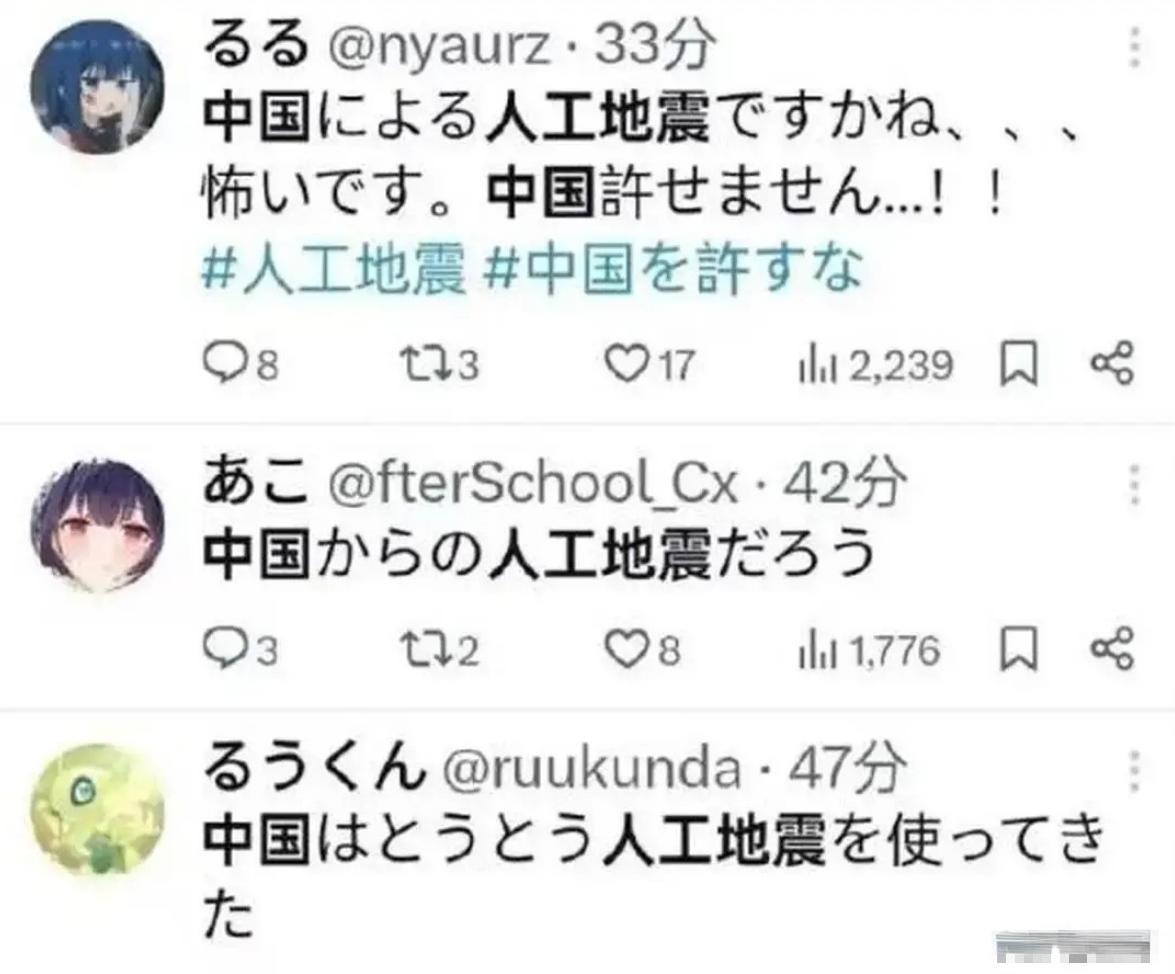Bookmark the @nyaurz tweet
Image resolution: width=1175 pixels, height=974 pixels.
pyautogui.click(x=1019, y=364)
